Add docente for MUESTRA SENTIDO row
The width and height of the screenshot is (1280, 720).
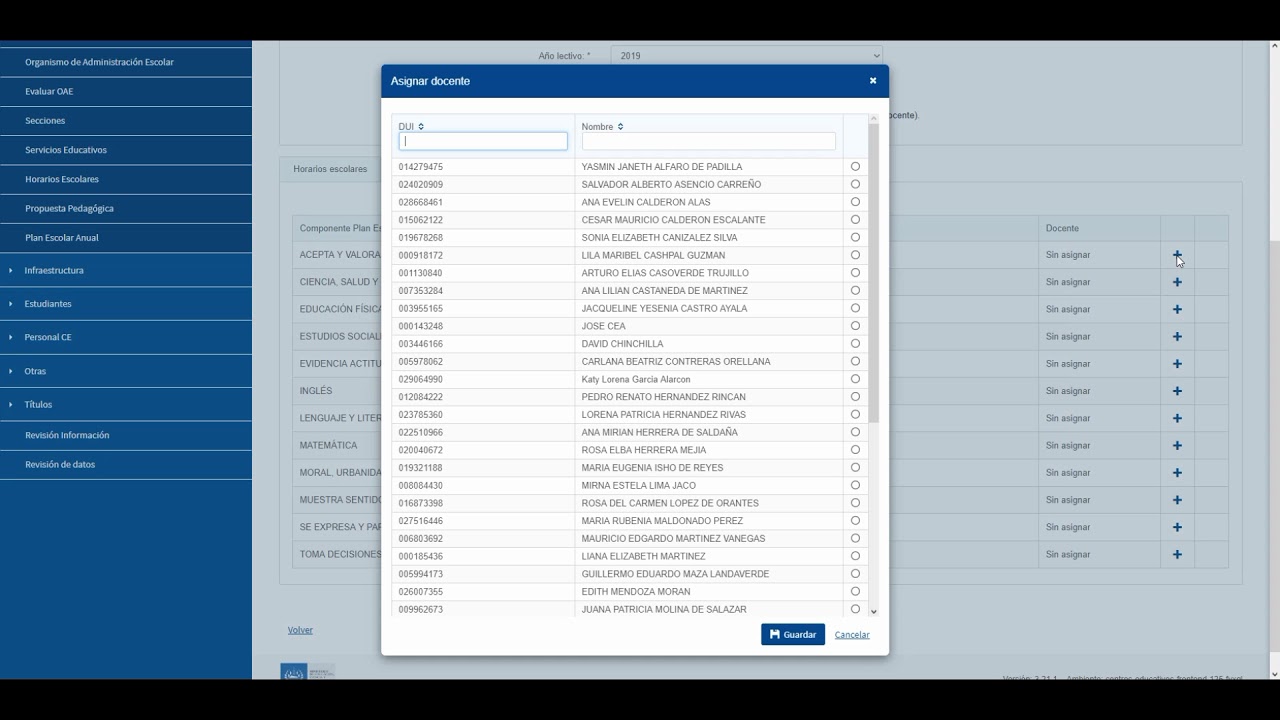coord(1177,500)
